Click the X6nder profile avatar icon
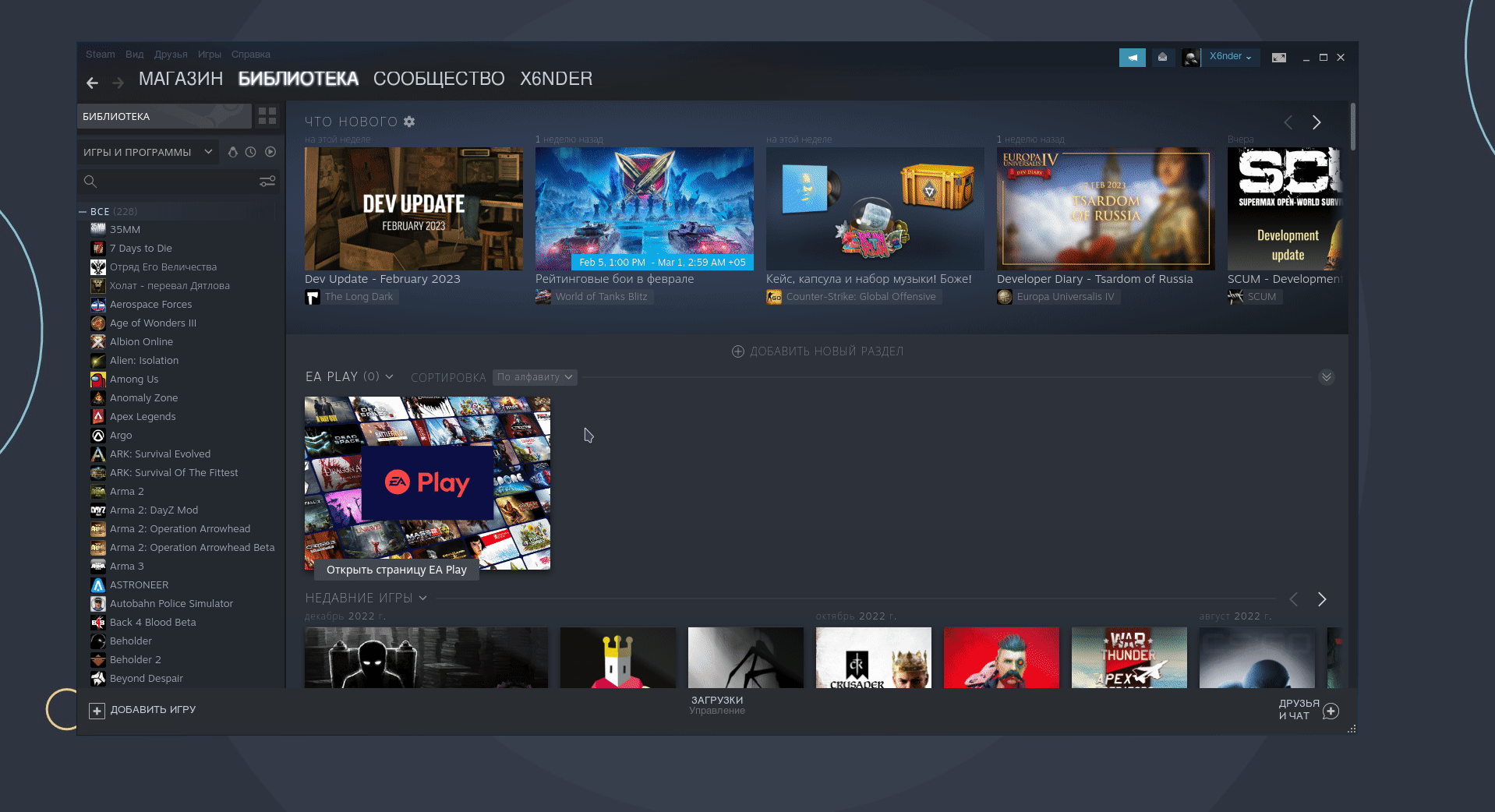1495x812 pixels. 1190,57
